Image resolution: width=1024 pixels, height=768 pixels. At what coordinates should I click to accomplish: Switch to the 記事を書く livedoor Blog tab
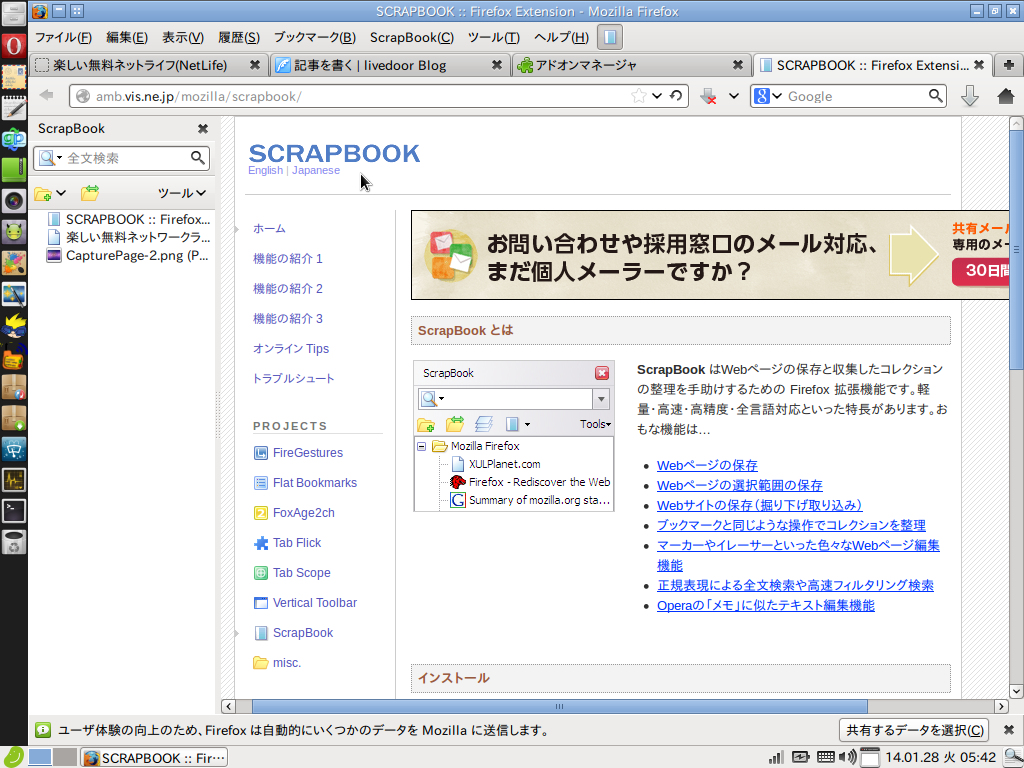coord(389,65)
